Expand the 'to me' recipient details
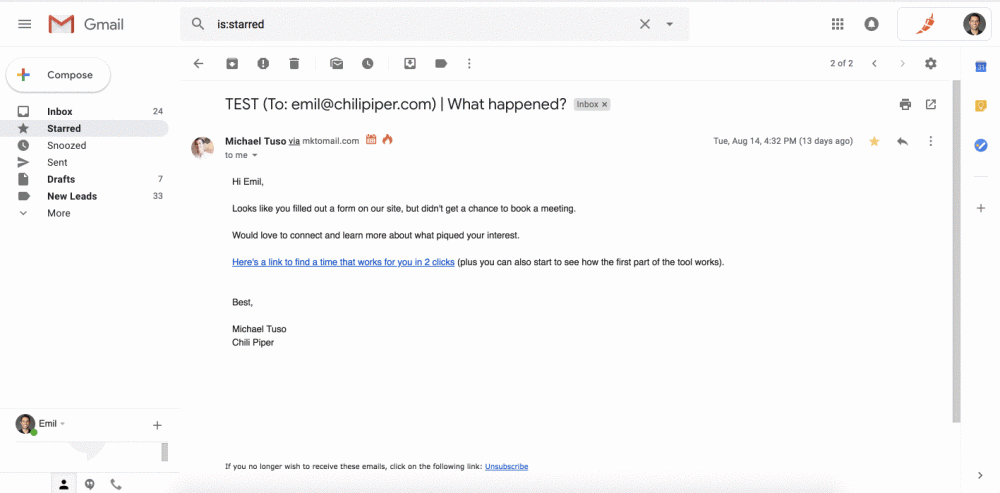The image size is (1000, 493). click(254, 155)
